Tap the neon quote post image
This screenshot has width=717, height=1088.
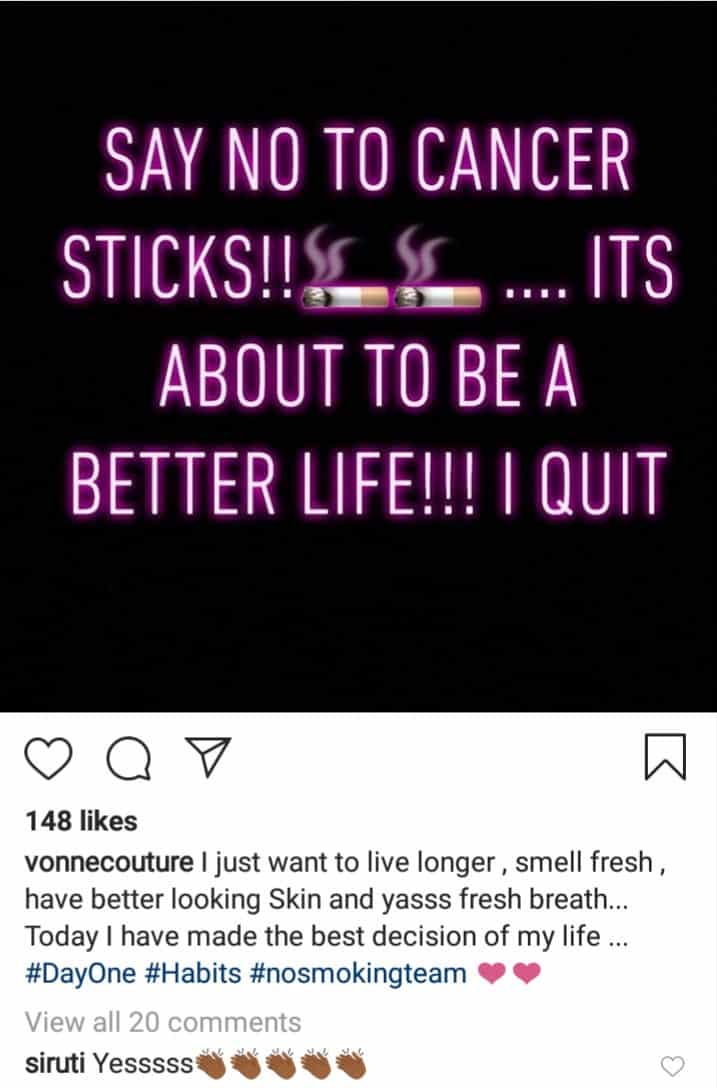coord(358,356)
